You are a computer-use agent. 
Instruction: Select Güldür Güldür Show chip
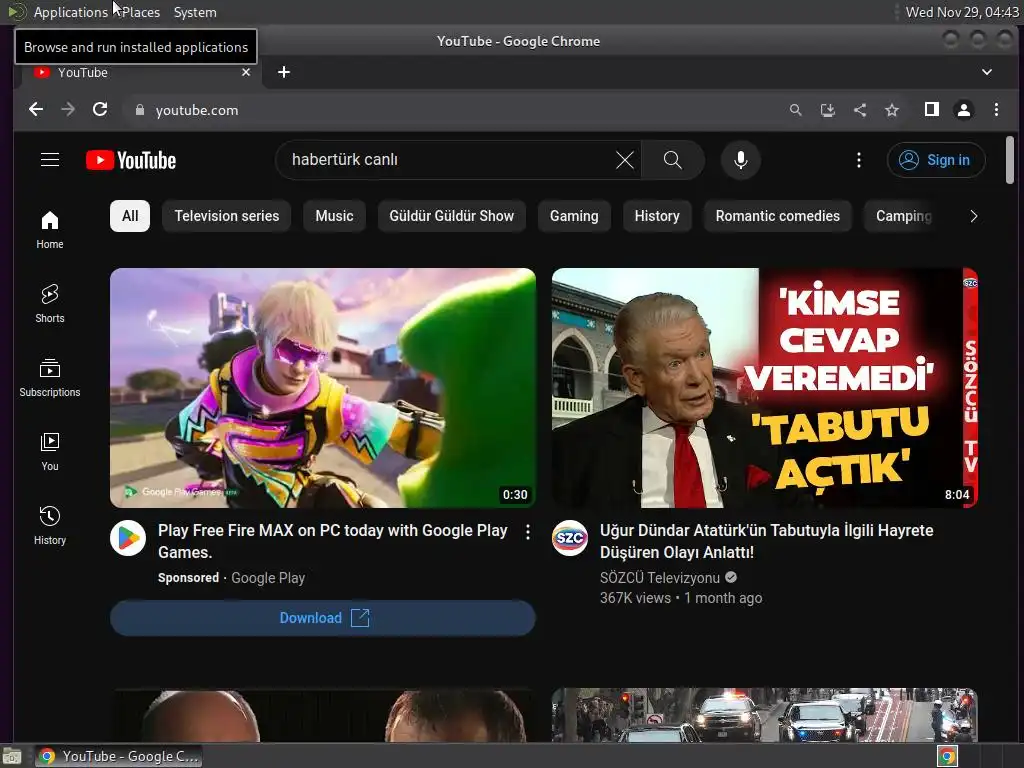[x=451, y=216]
